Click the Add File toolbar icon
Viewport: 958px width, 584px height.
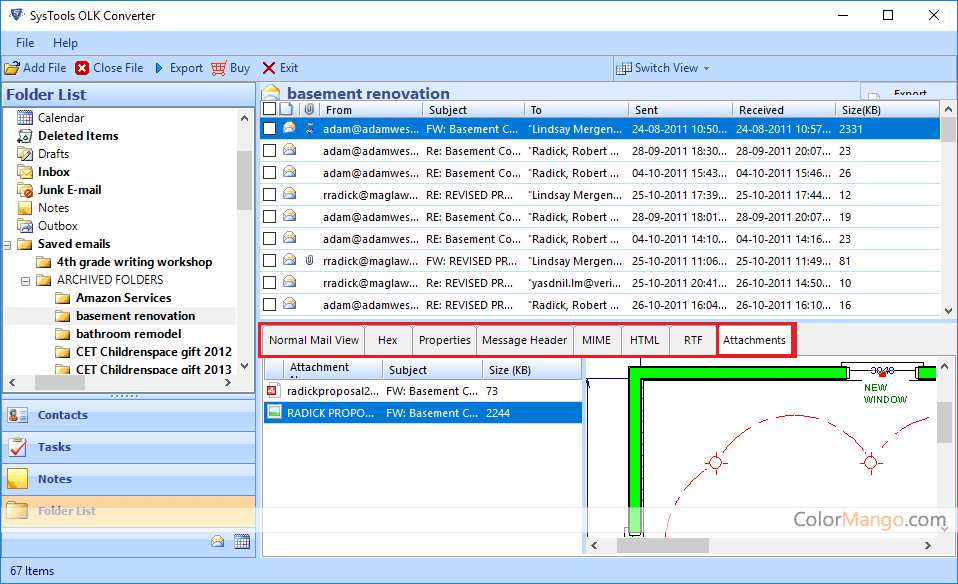click(12, 68)
